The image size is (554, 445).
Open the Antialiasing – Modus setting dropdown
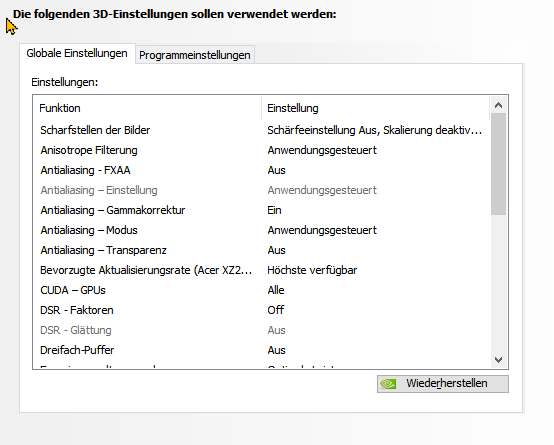(x=322, y=230)
